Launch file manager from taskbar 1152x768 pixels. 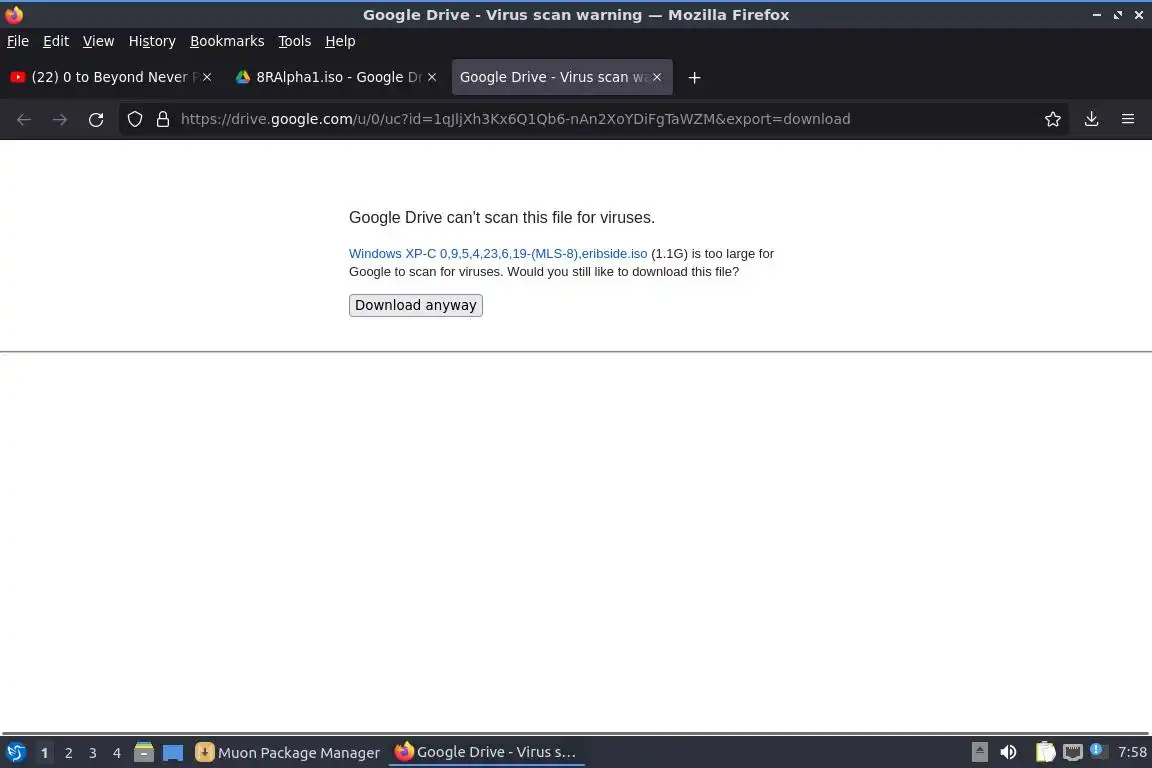pos(143,752)
